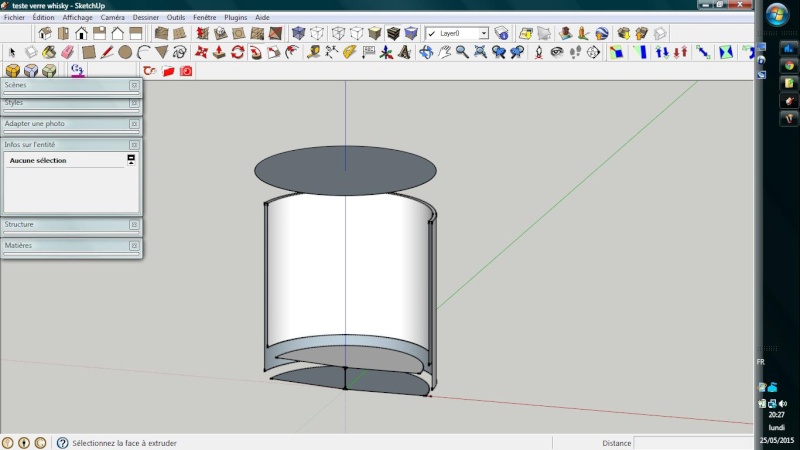800x450 pixels.
Task: Choose the Circle drawing tool
Action: click(125, 52)
